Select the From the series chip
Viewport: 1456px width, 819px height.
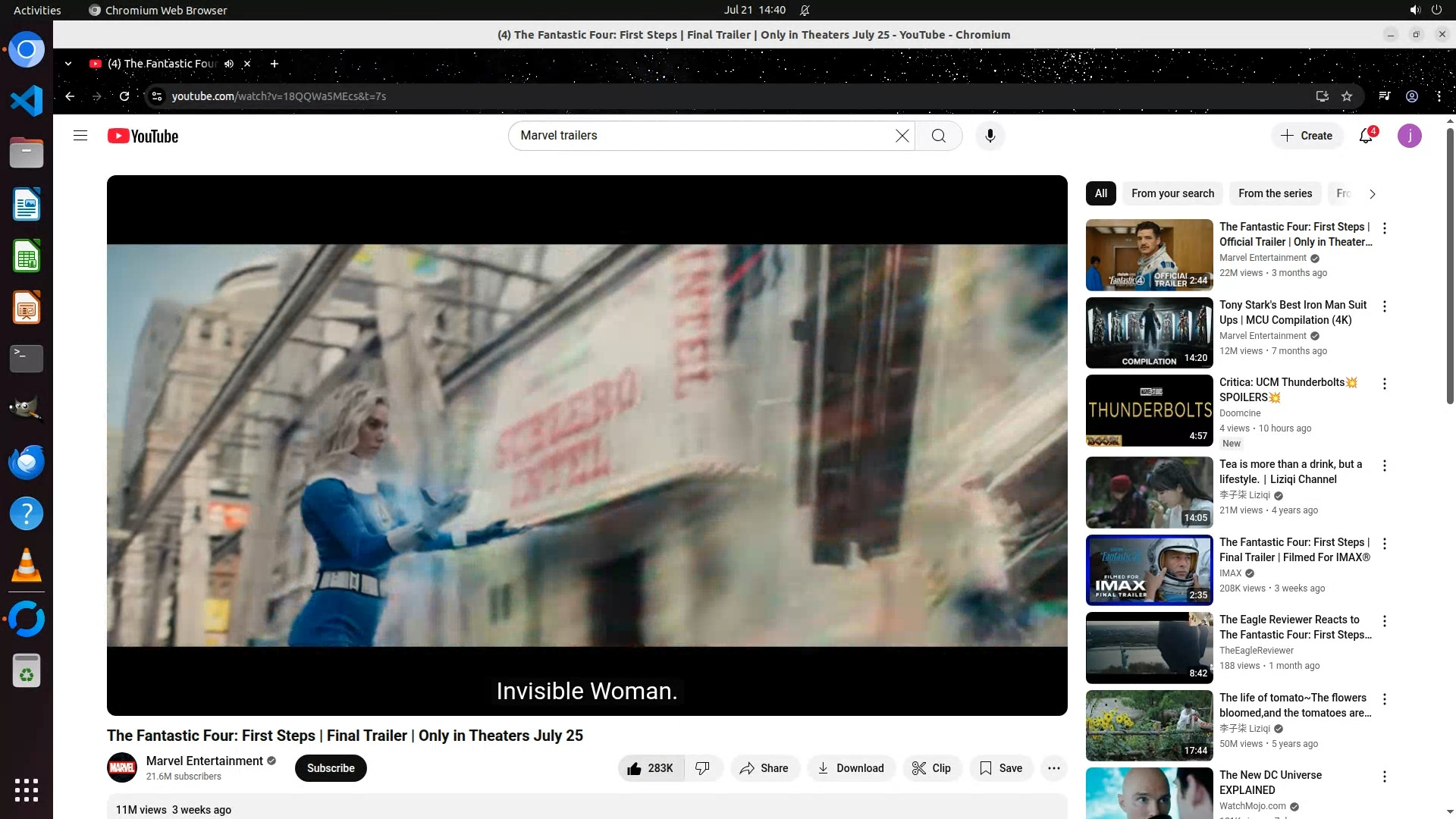coord(1275,193)
